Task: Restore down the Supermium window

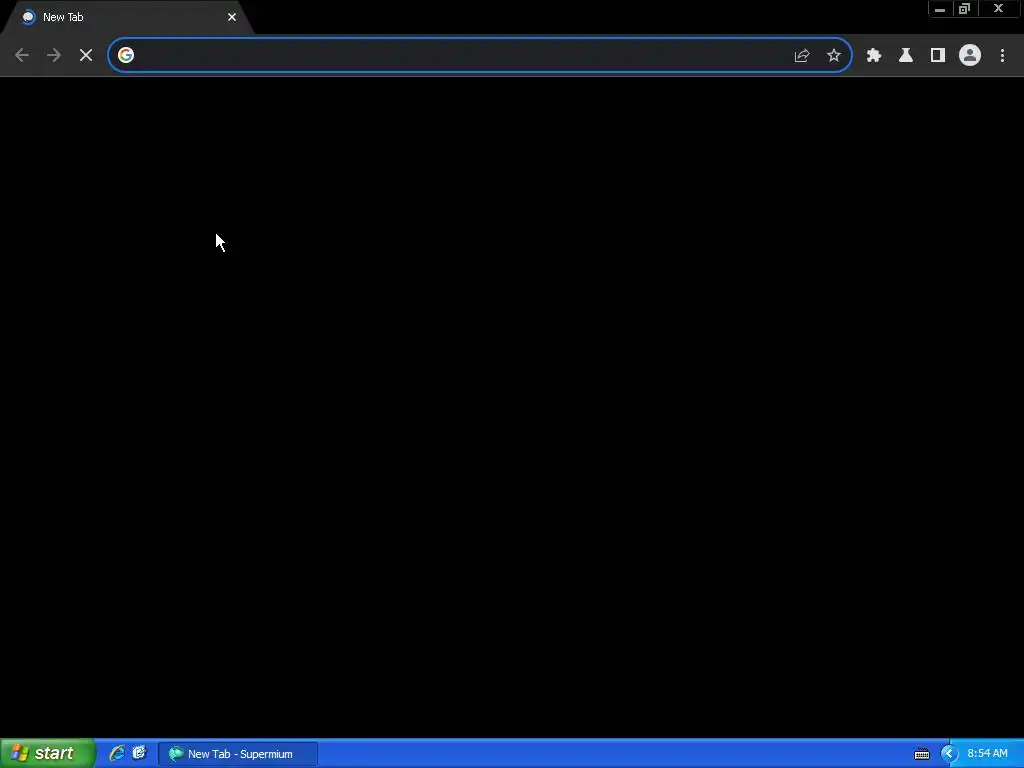Action: (x=964, y=9)
